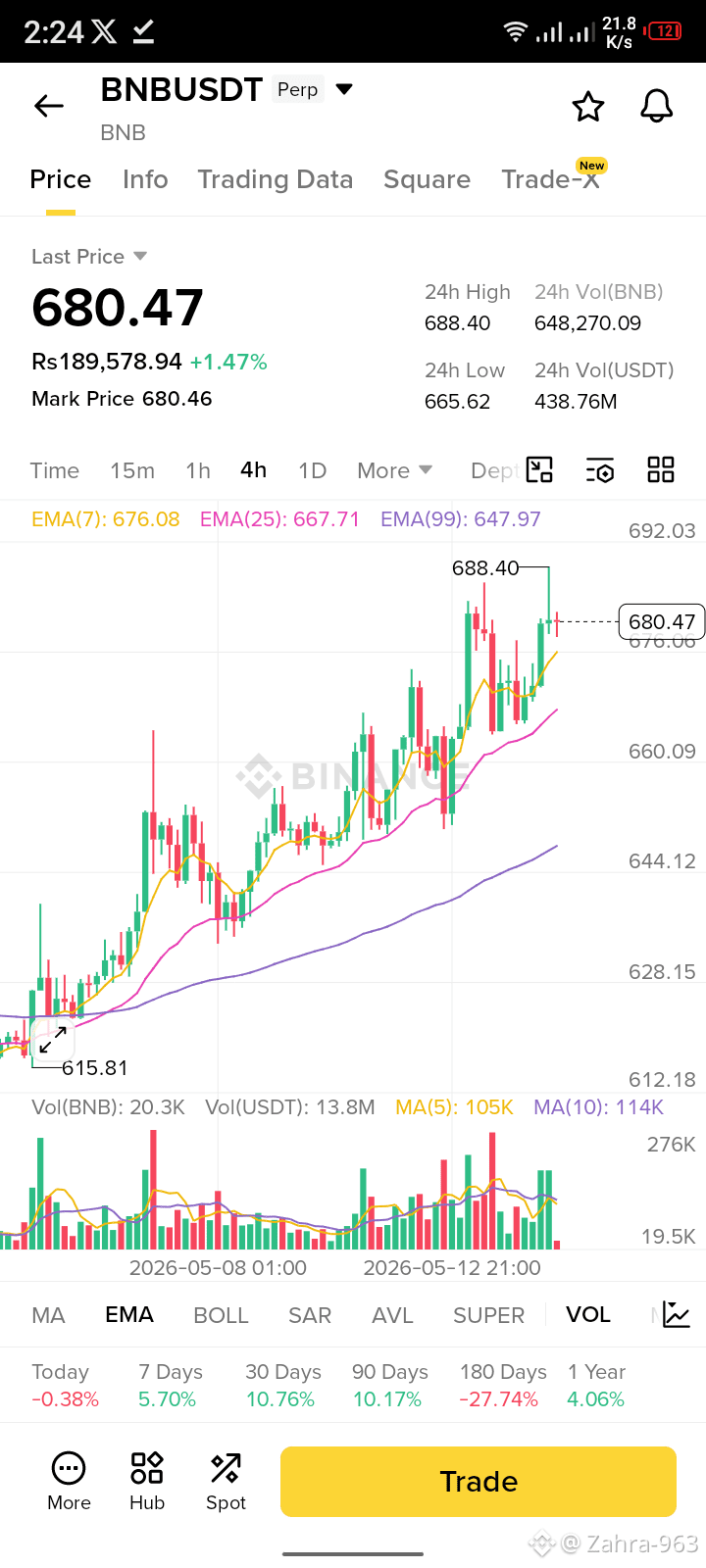
Task: Tap MA(10): 114K volume label
Action: tap(598, 1107)
